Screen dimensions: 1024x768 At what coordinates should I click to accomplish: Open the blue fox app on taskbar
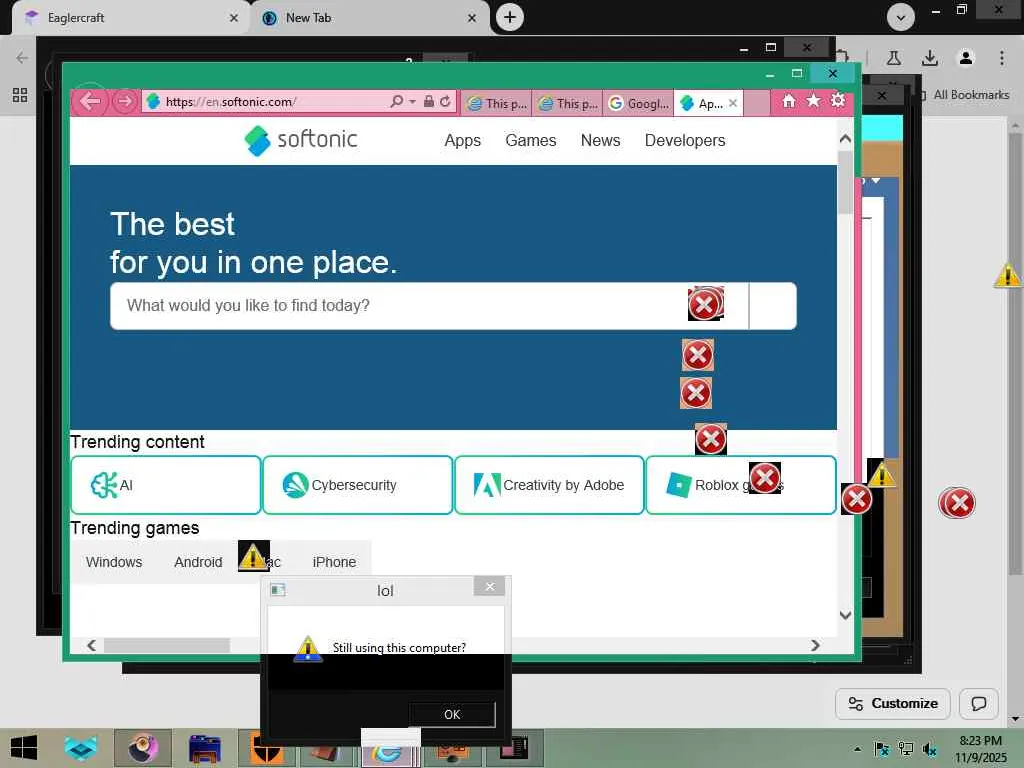tap(80, 748)
